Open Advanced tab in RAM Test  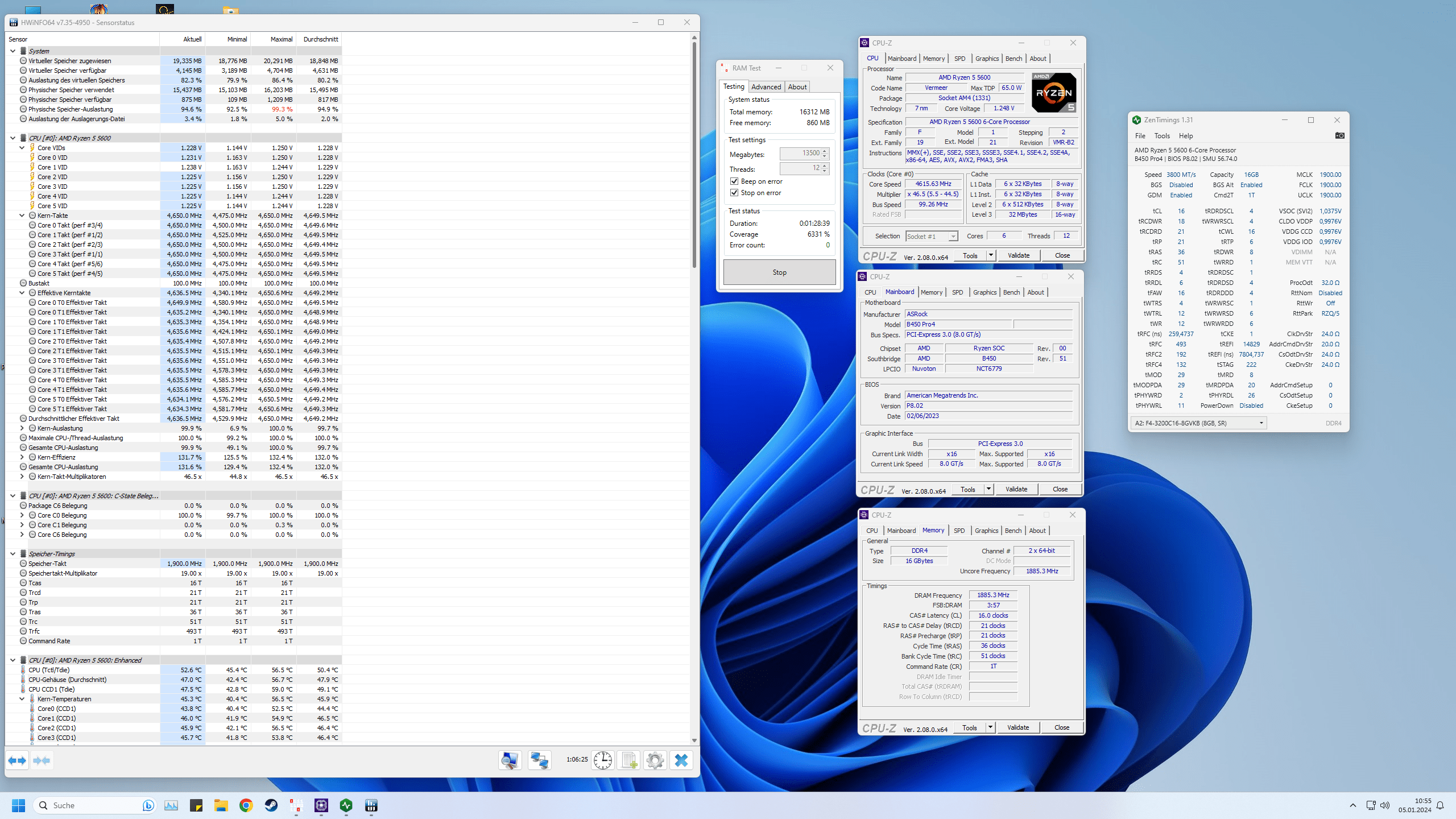766,87
